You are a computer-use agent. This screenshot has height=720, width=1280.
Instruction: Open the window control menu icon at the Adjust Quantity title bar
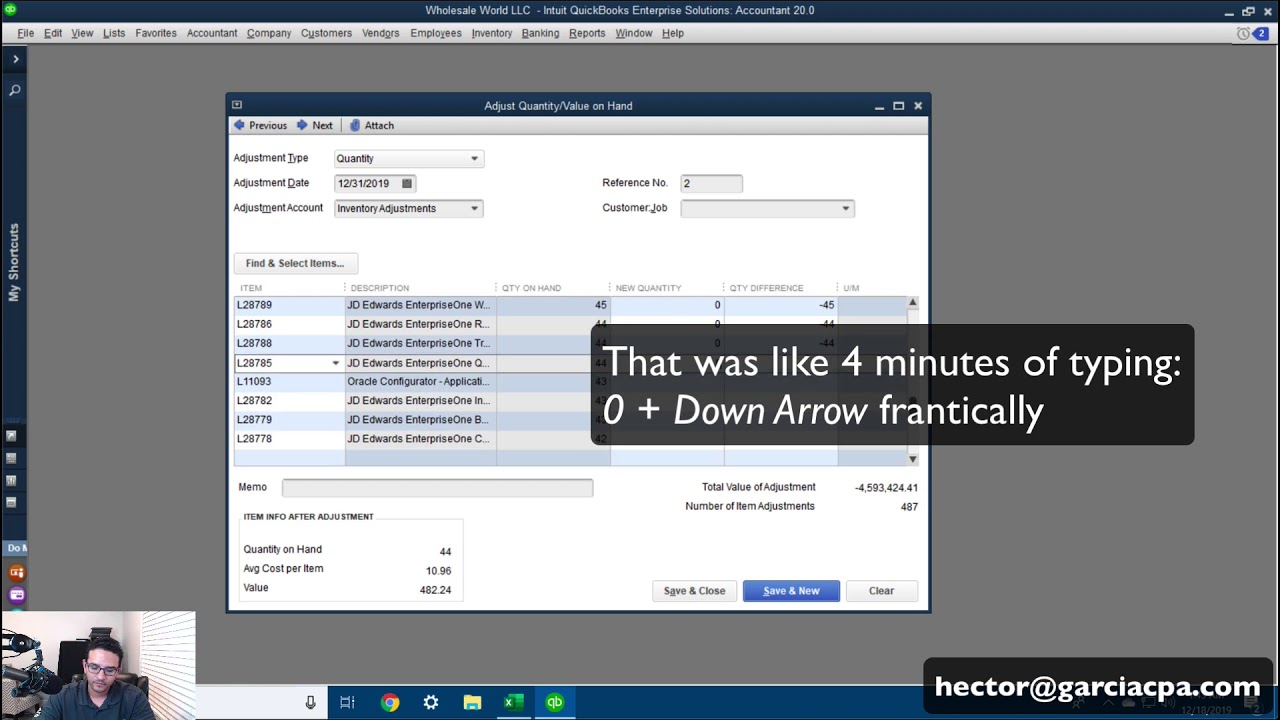click(x=237, y=105)
